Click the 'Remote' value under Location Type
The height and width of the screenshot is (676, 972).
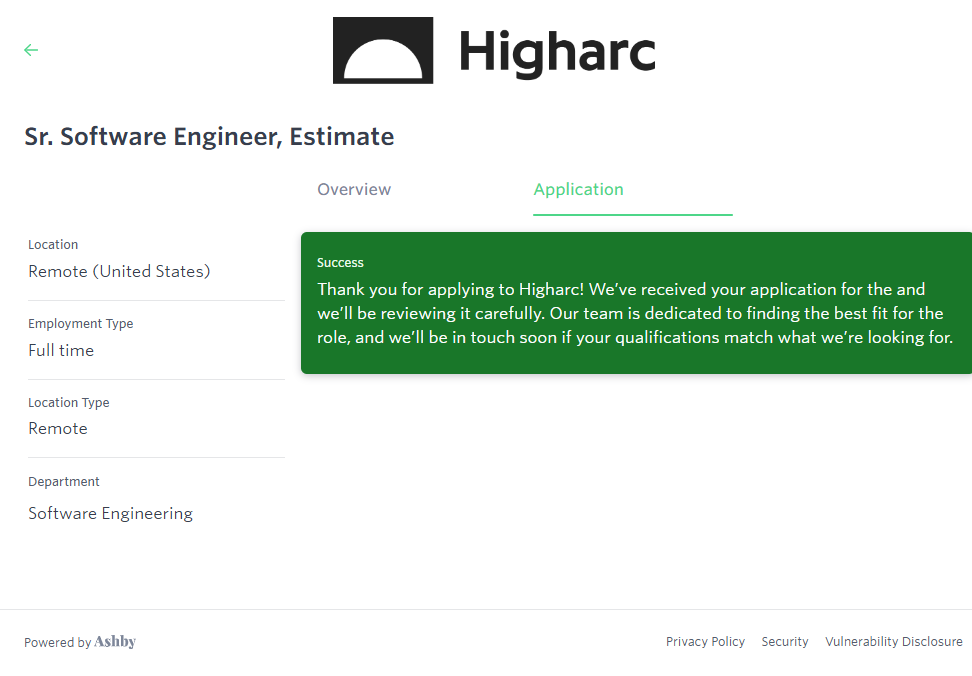pyautogui.click(x=58, y=428)
